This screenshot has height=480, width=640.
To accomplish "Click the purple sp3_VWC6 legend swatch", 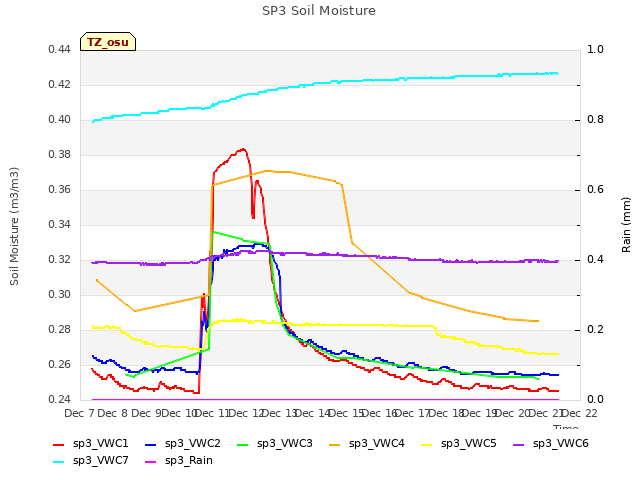I will coord(519,445).
